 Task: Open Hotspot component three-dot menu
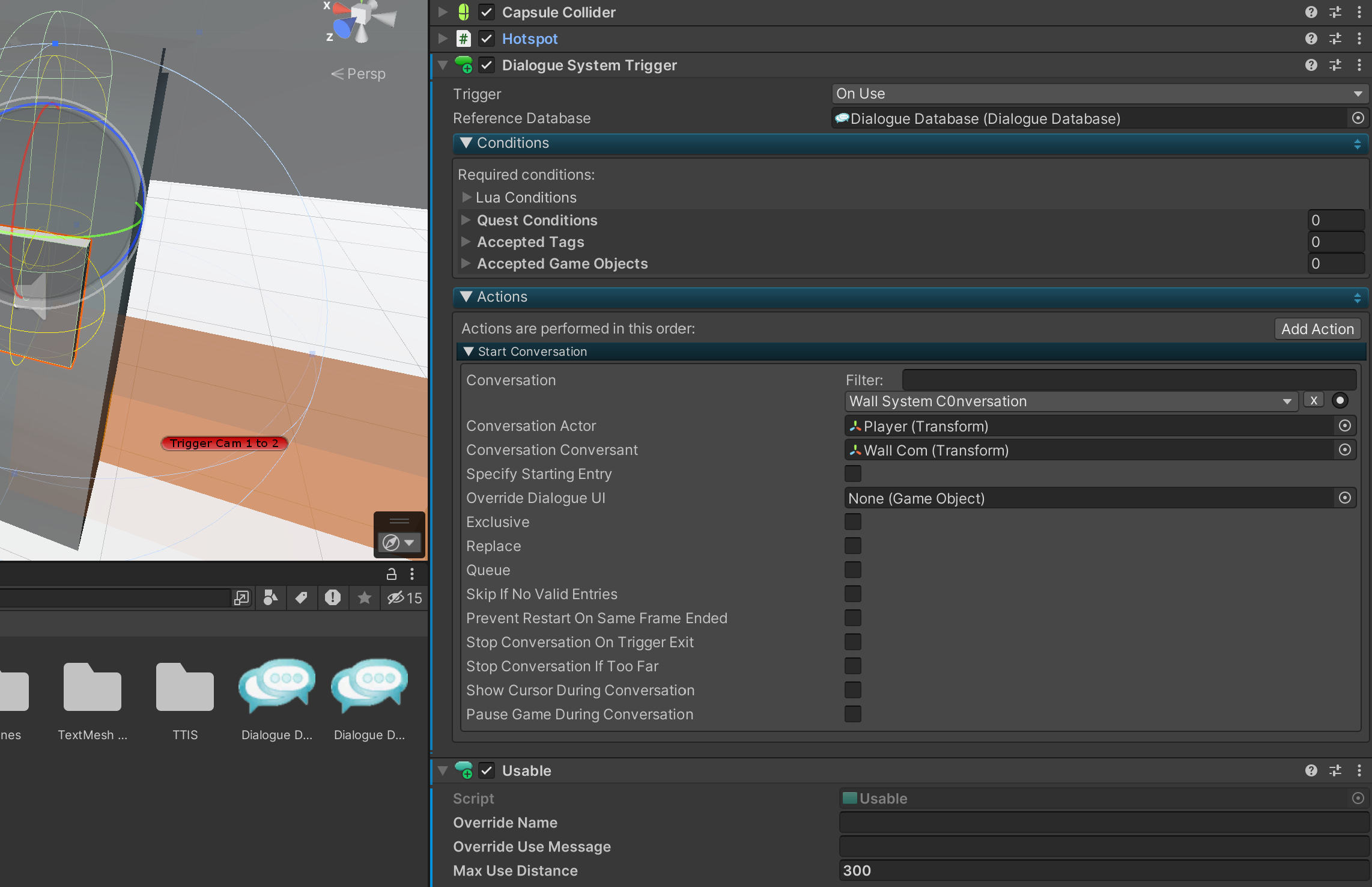click(1359, 38)
